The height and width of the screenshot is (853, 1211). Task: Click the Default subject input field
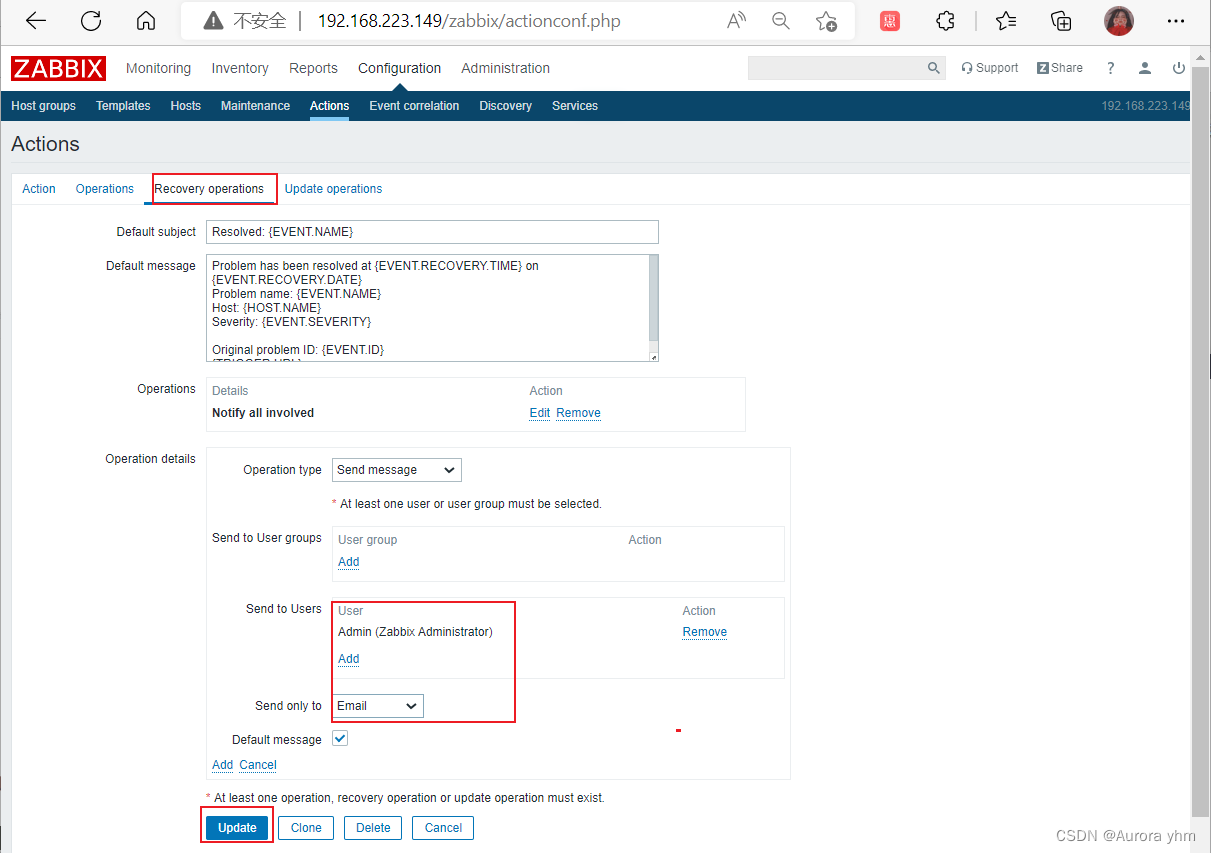(x=432, y=232)
